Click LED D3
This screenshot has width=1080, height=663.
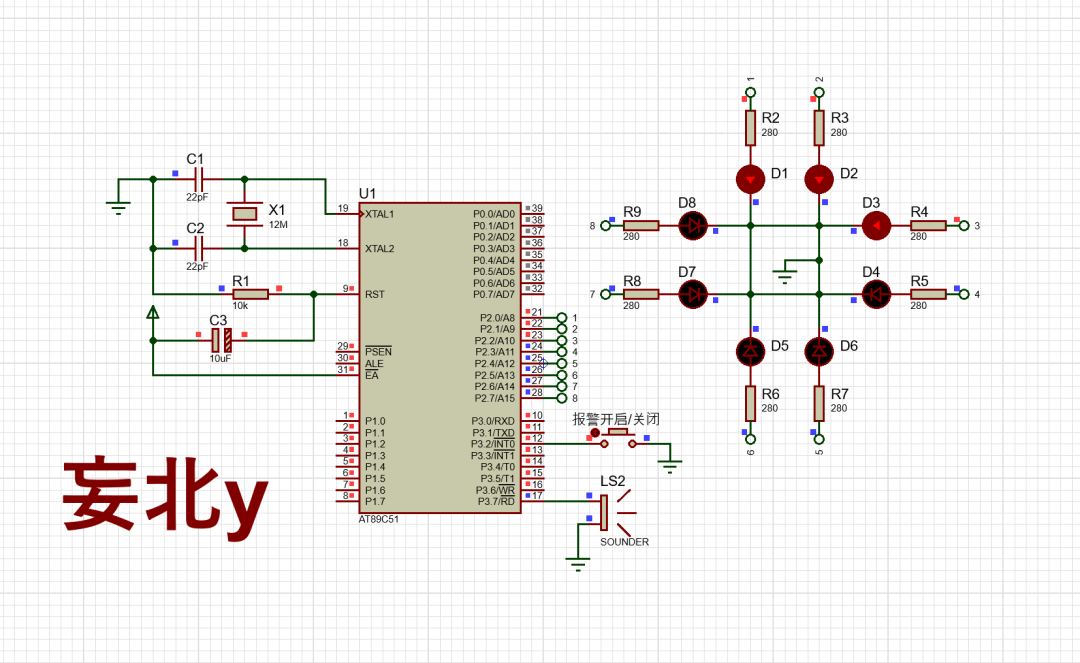[x=876, y=225]
